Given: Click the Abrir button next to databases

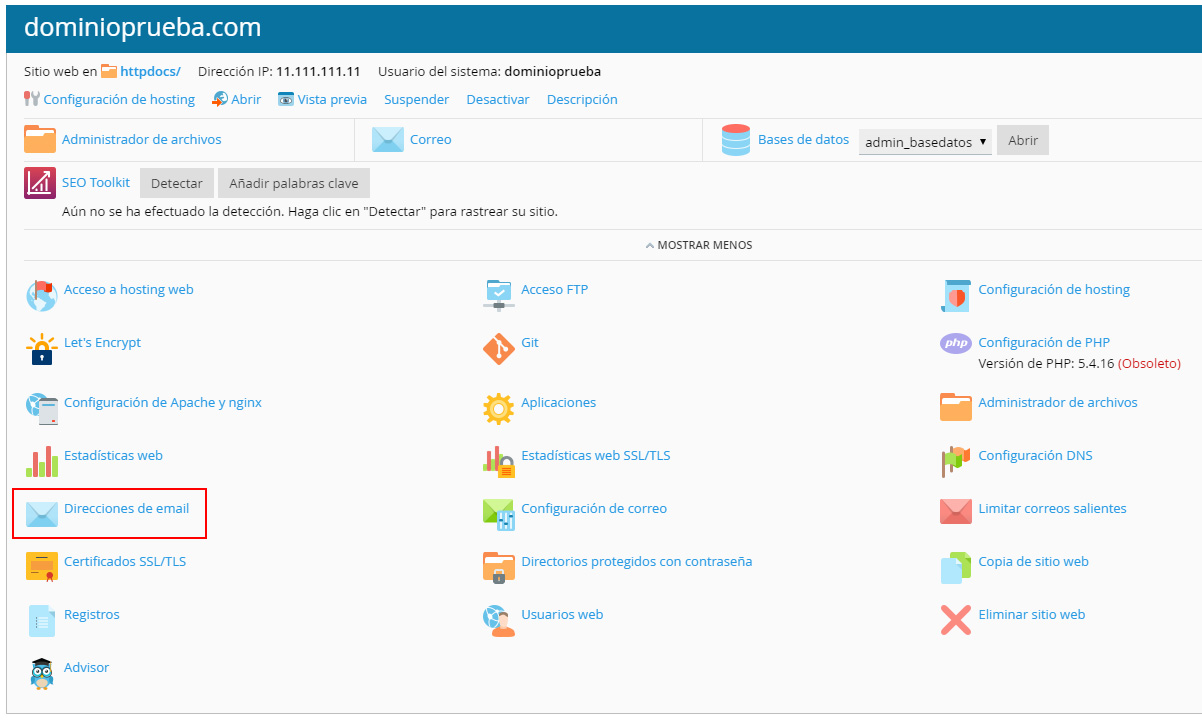Looking at the screenshot, I should coord(1022,141).
